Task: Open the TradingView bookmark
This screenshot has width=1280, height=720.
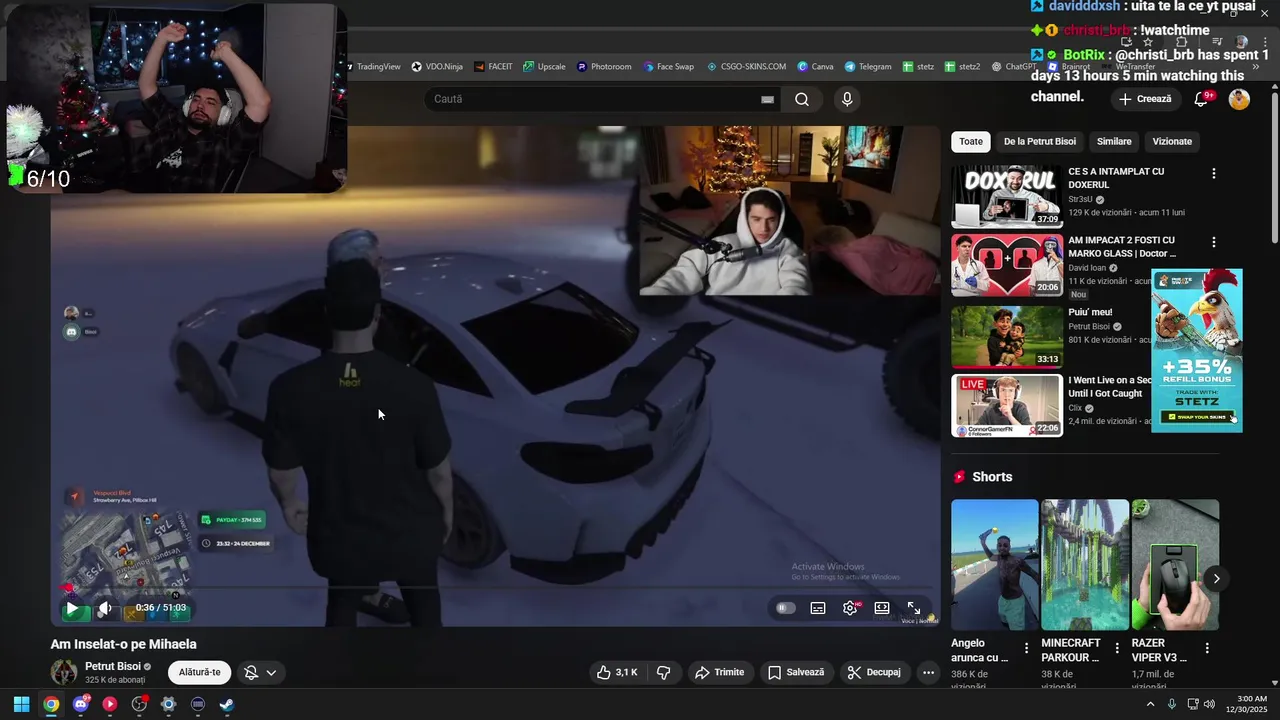Action: click(x=372, y=67)
